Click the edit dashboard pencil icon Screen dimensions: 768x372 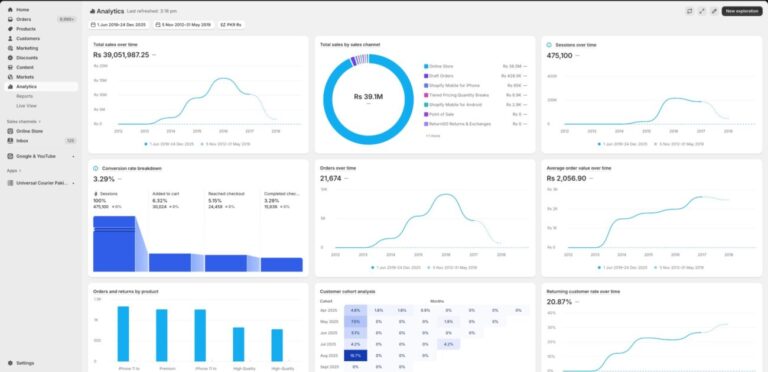(x=714, y=11)
